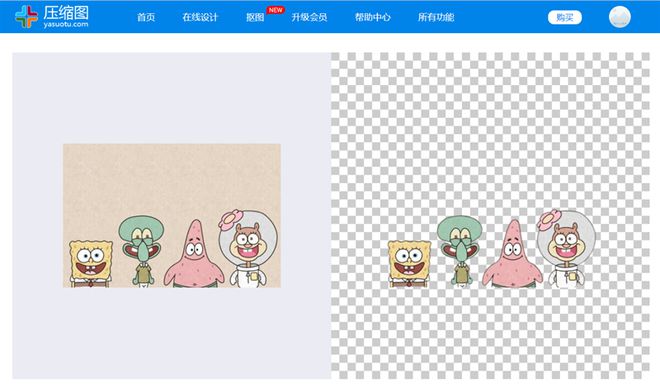Image resolution: width=660 pixels, height=388 pixels.
Task: Open the 首页 menu item
Action: pos(146,17)
